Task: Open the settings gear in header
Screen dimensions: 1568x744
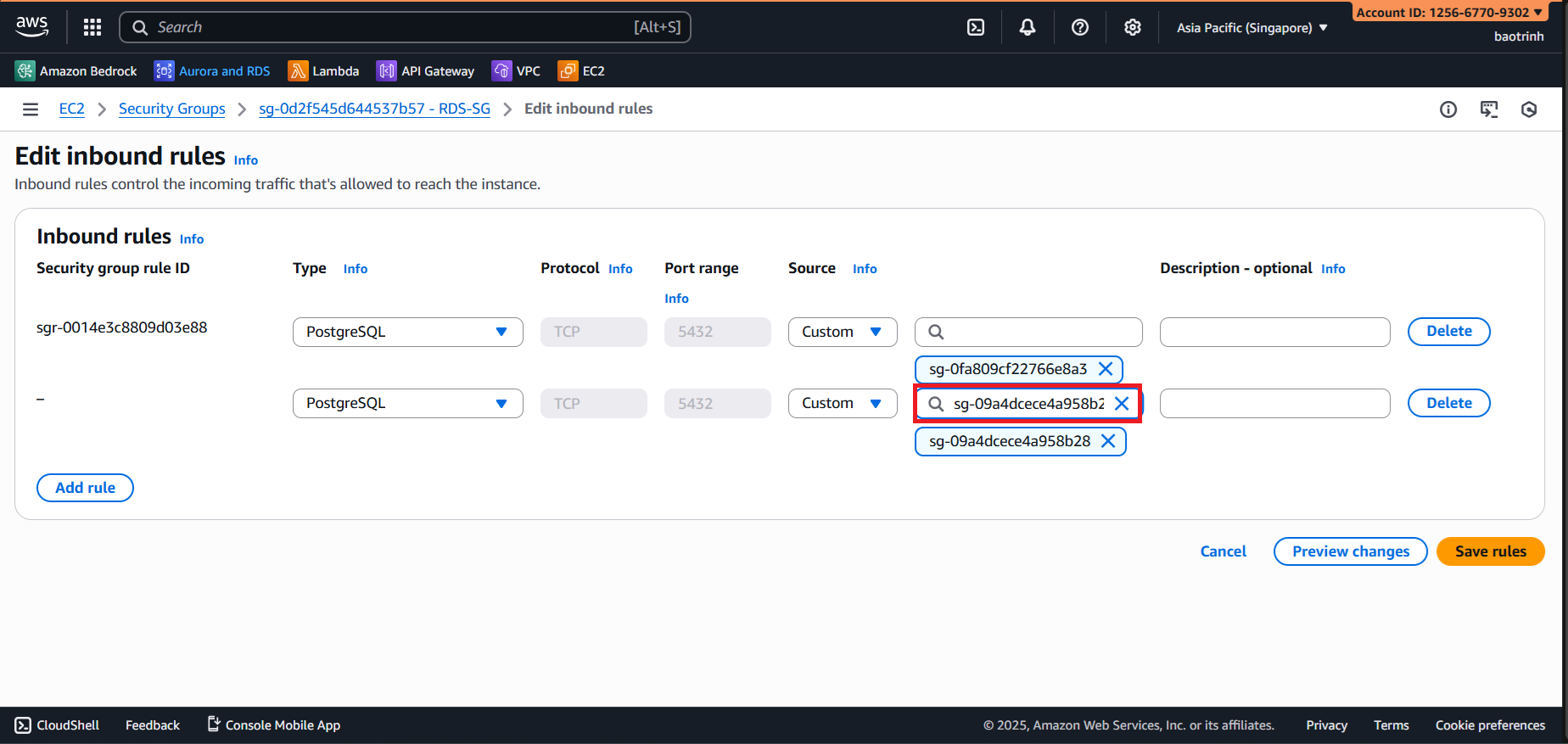Action: coord(1133,27)
